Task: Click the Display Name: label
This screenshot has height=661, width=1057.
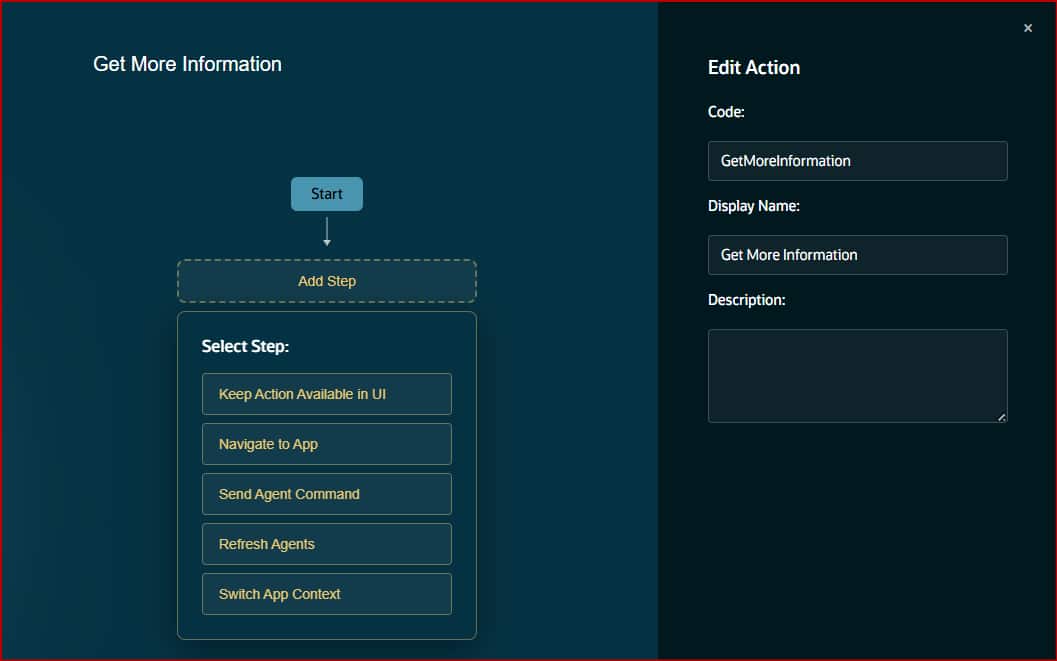Action: point(754,206)
